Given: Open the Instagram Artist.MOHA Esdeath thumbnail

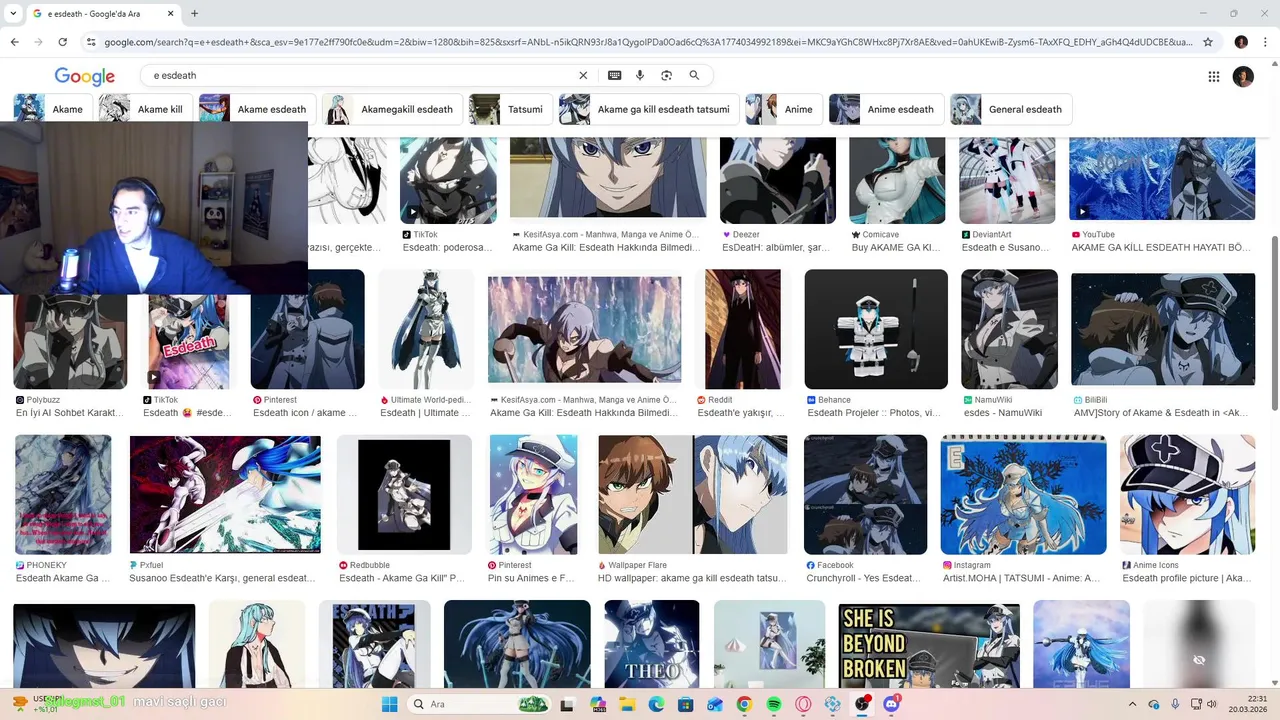Looking at the screenshot, I should pos(1023,495).
